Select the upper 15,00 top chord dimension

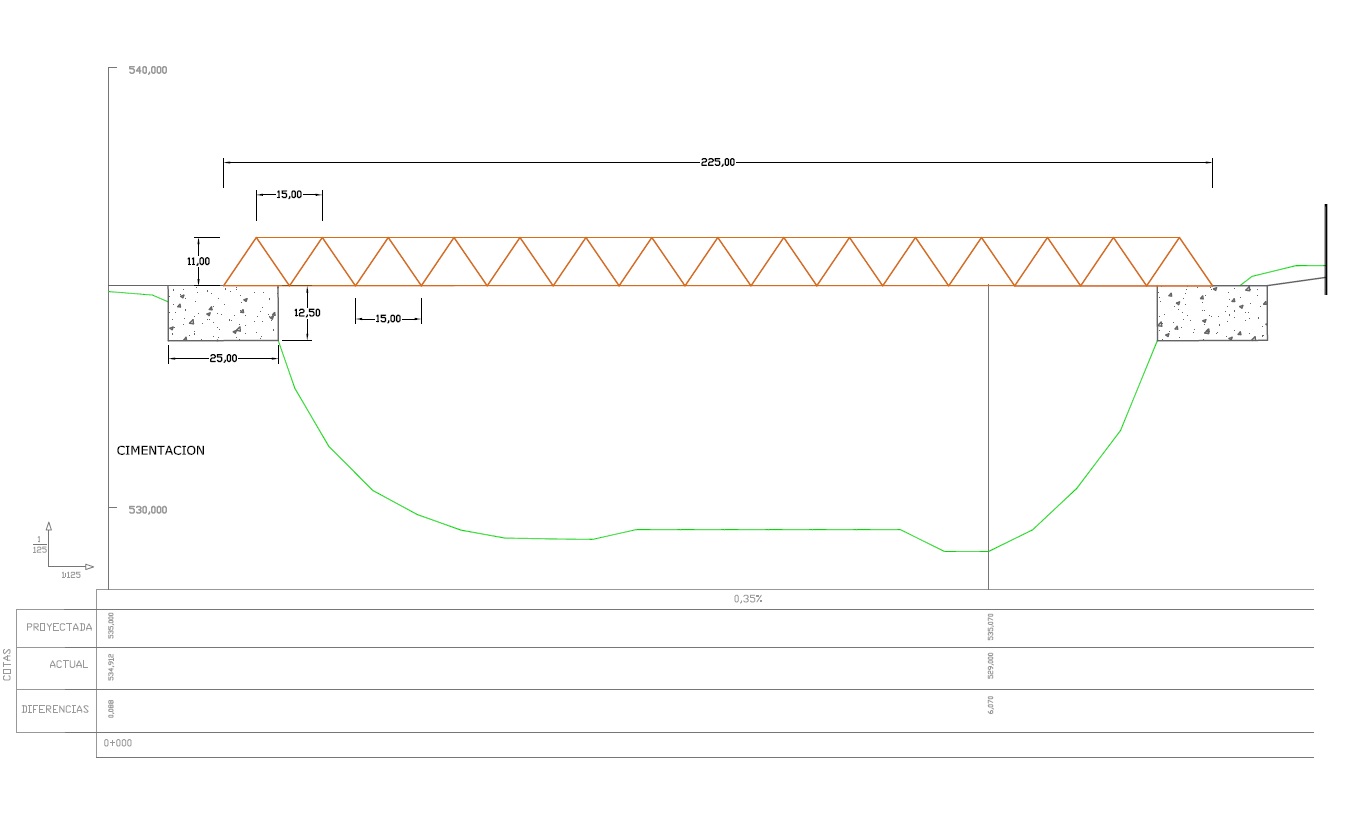pos(289,194)
